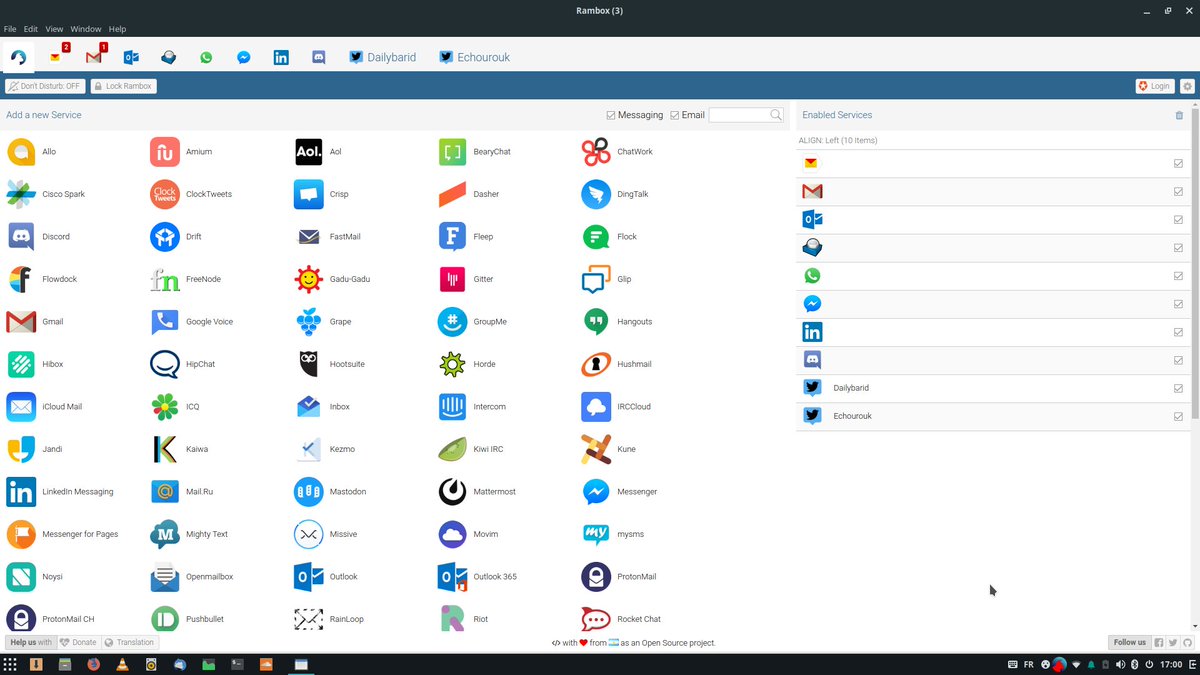This screenshot has width=1200, height=675.
Task: Add the Allo service
Action: [32, 152]
